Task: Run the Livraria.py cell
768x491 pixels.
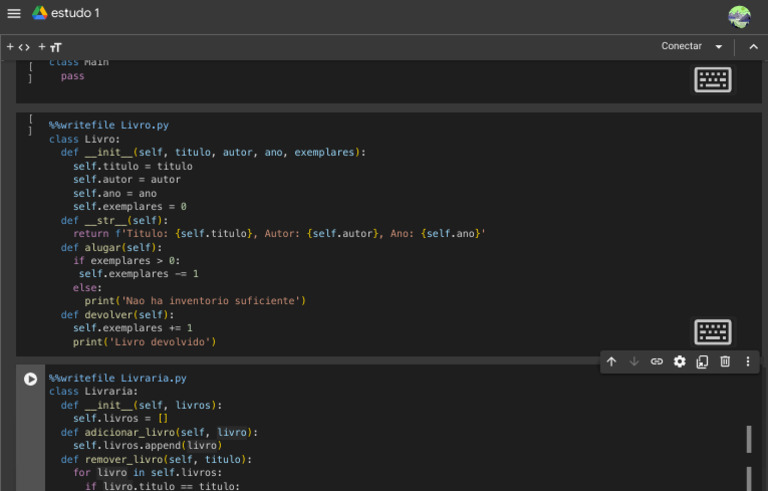Action: [x=30, y=379]
